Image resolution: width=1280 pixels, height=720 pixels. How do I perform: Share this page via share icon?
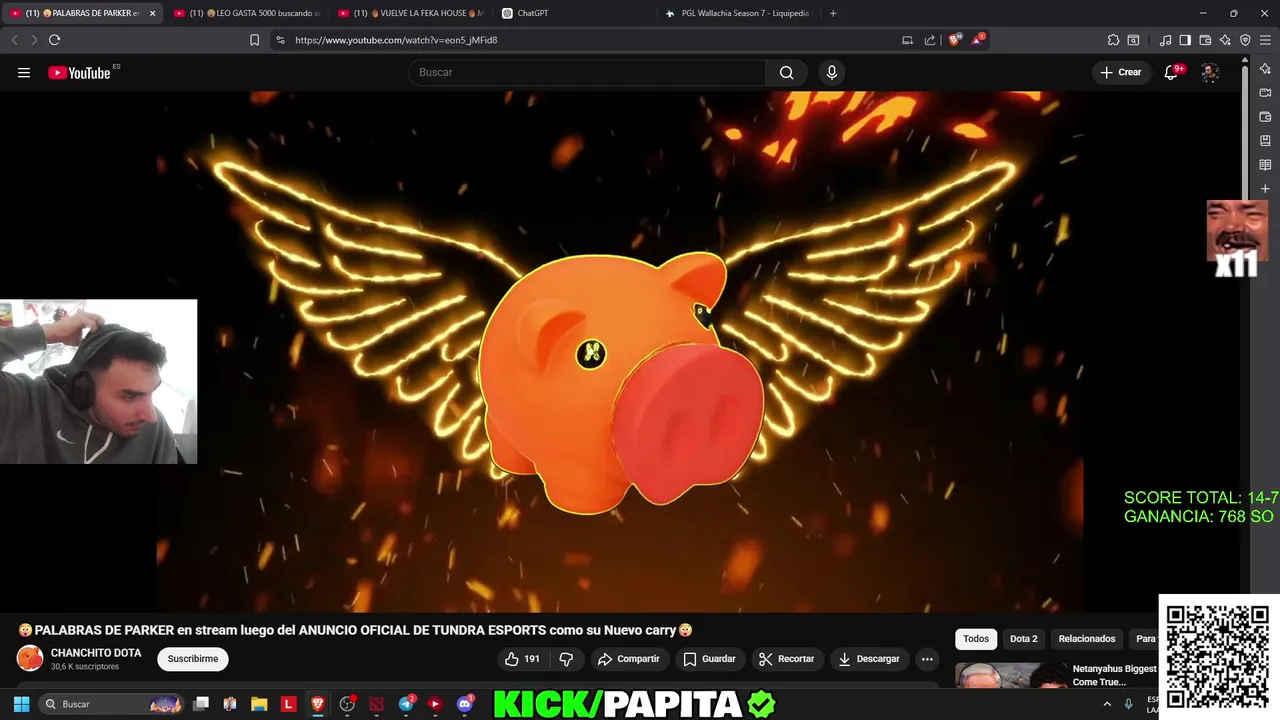click(930, 40)
